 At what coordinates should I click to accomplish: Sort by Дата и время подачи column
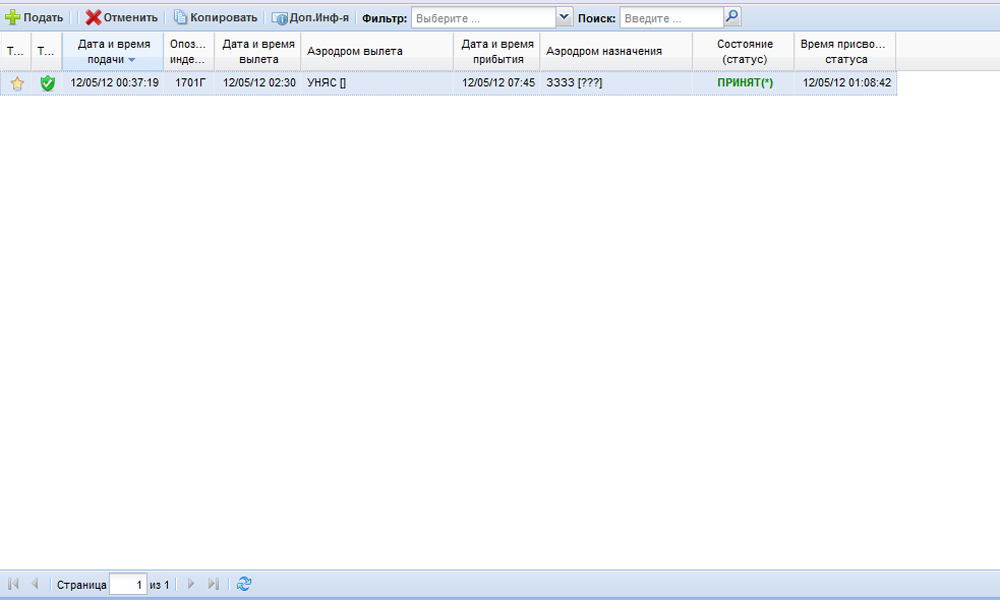[x=113, y=51]
